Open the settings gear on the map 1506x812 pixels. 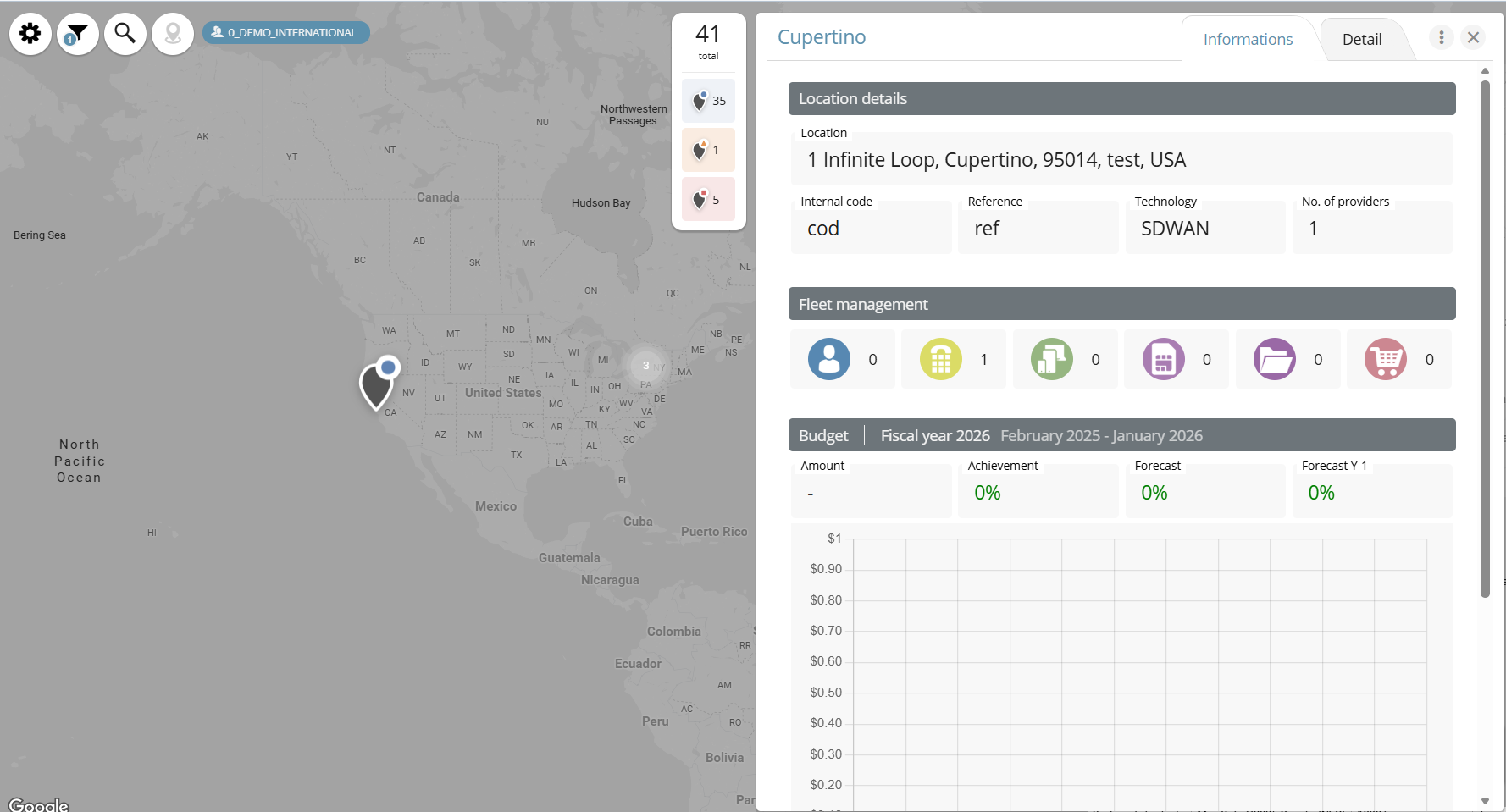(x=30, y=34)
